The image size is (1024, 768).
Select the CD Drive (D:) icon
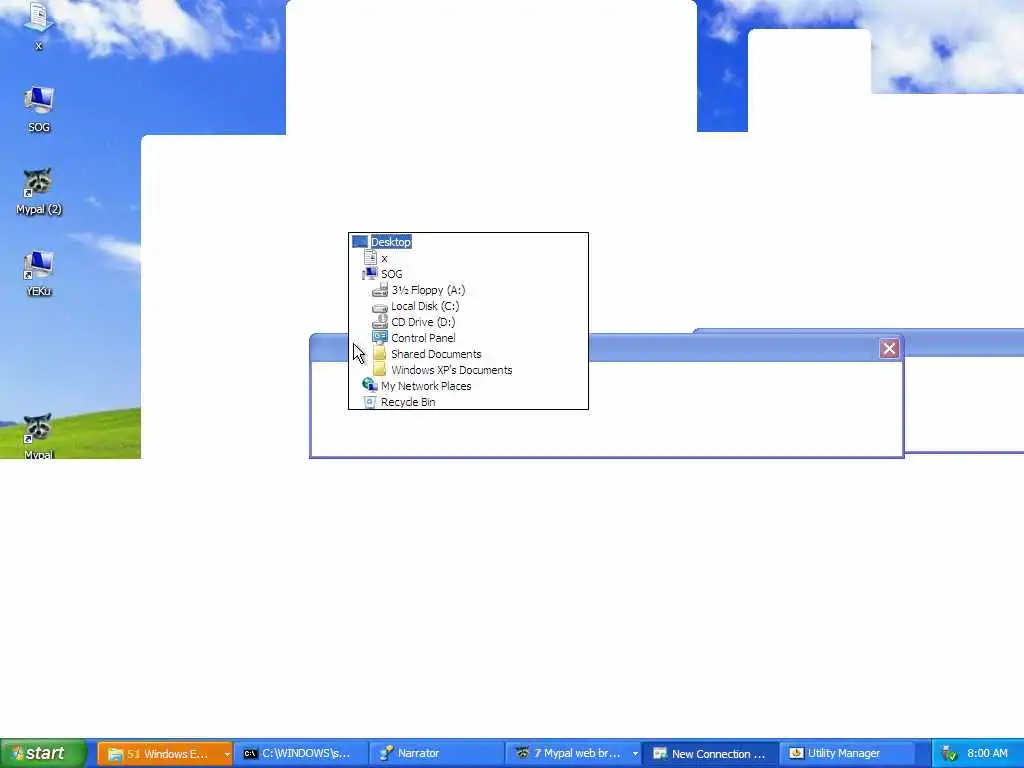coord(380,322)
